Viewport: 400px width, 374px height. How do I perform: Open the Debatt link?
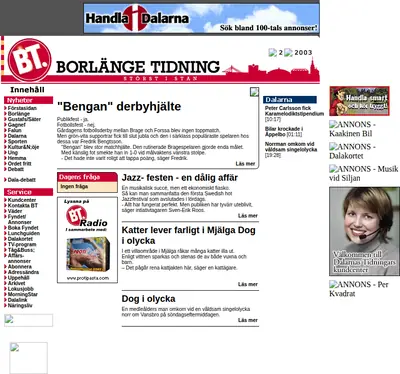tap(16, 169)
